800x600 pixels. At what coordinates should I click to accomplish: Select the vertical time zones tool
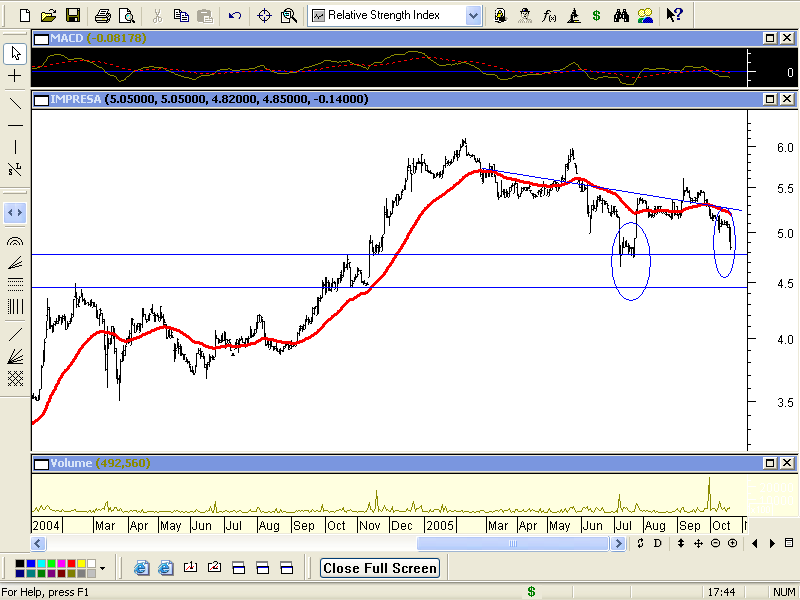pos(15,307)
